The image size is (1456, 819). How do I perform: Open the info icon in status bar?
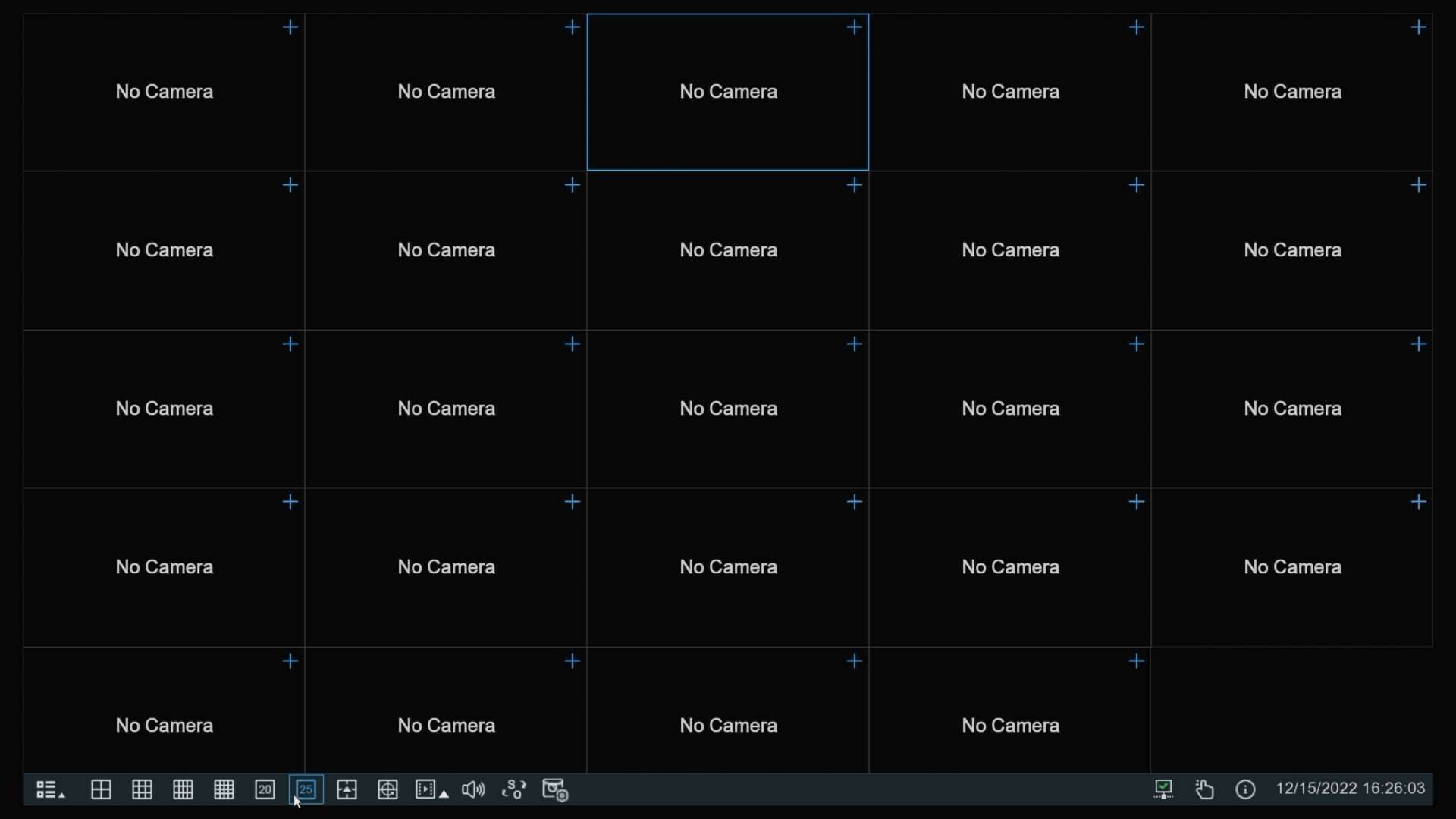click(x=1247, y=789)
